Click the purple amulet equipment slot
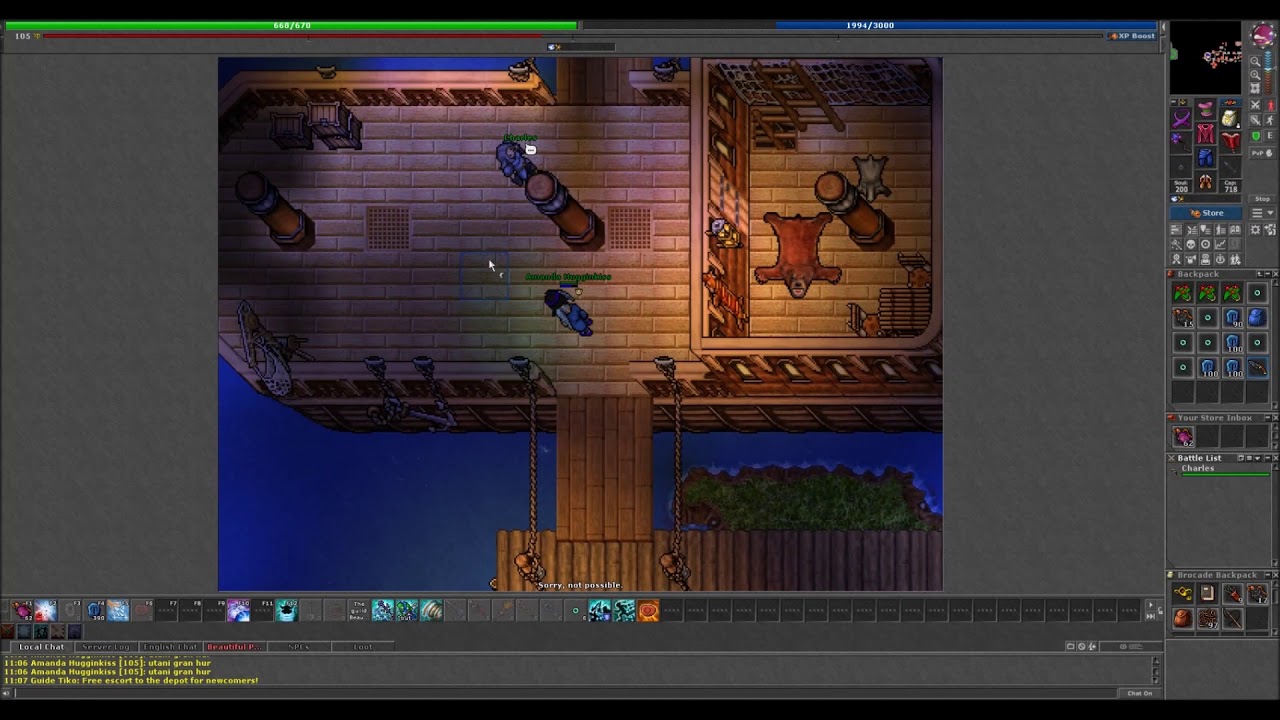Image resolution: width=1280 pixels, height=720 pixels. [1182, 117]
